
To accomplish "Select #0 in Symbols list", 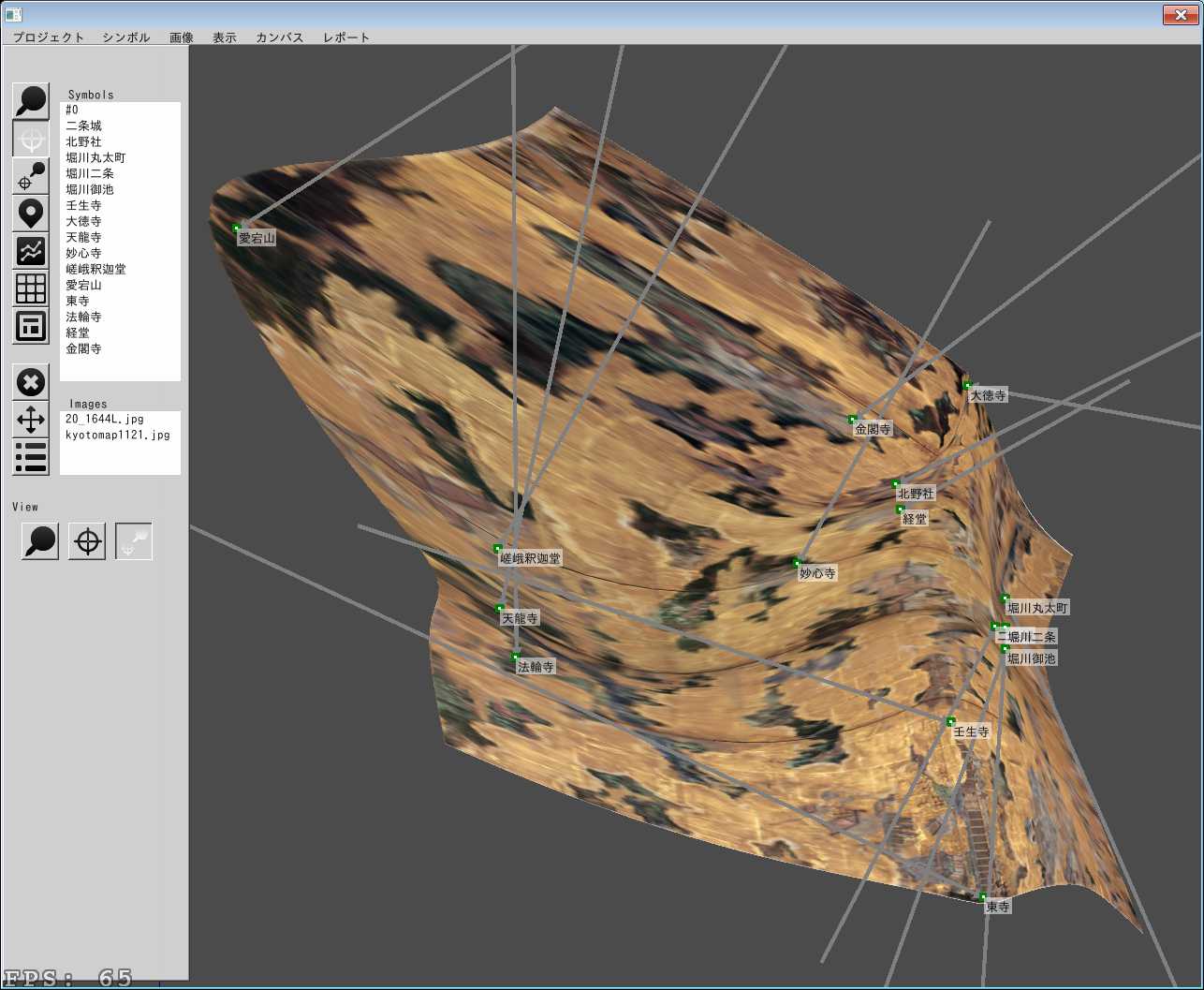I will [120, 110].
